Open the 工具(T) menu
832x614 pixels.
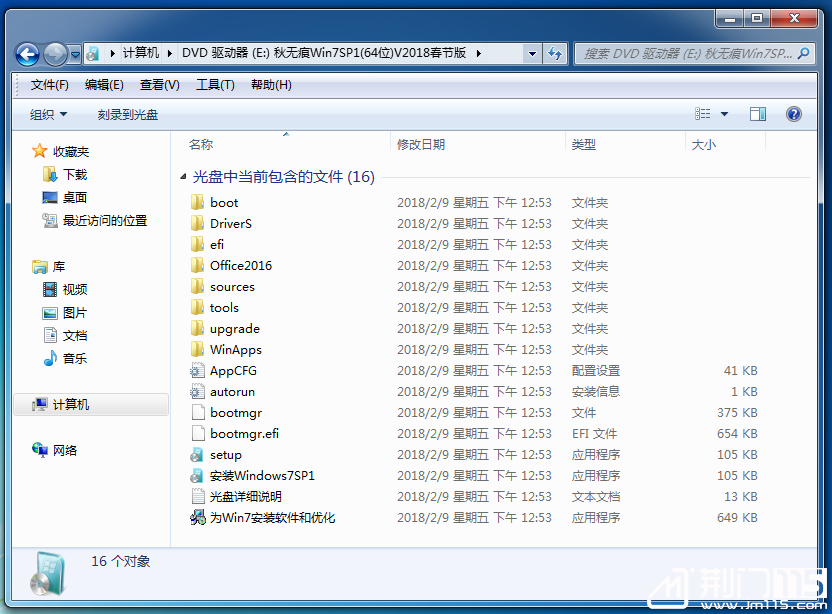pos(215,85)
